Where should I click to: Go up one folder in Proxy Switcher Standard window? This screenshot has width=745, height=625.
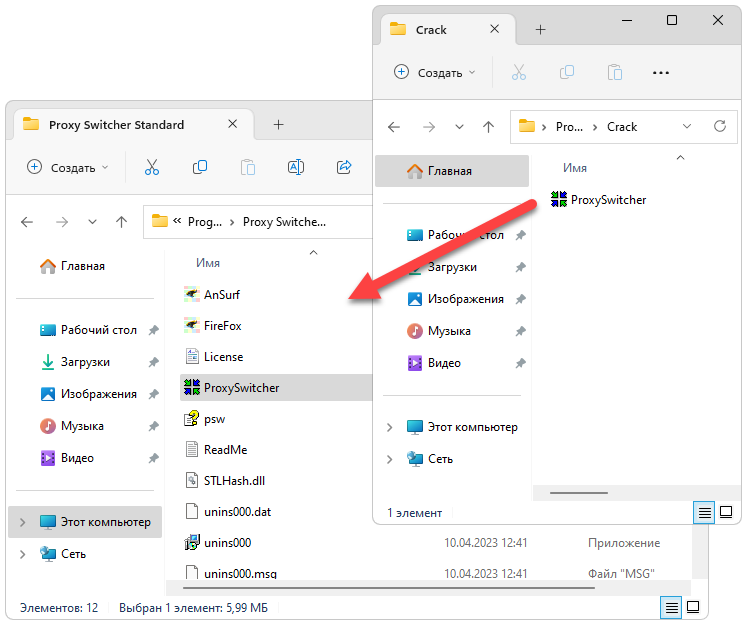[122, 222]
